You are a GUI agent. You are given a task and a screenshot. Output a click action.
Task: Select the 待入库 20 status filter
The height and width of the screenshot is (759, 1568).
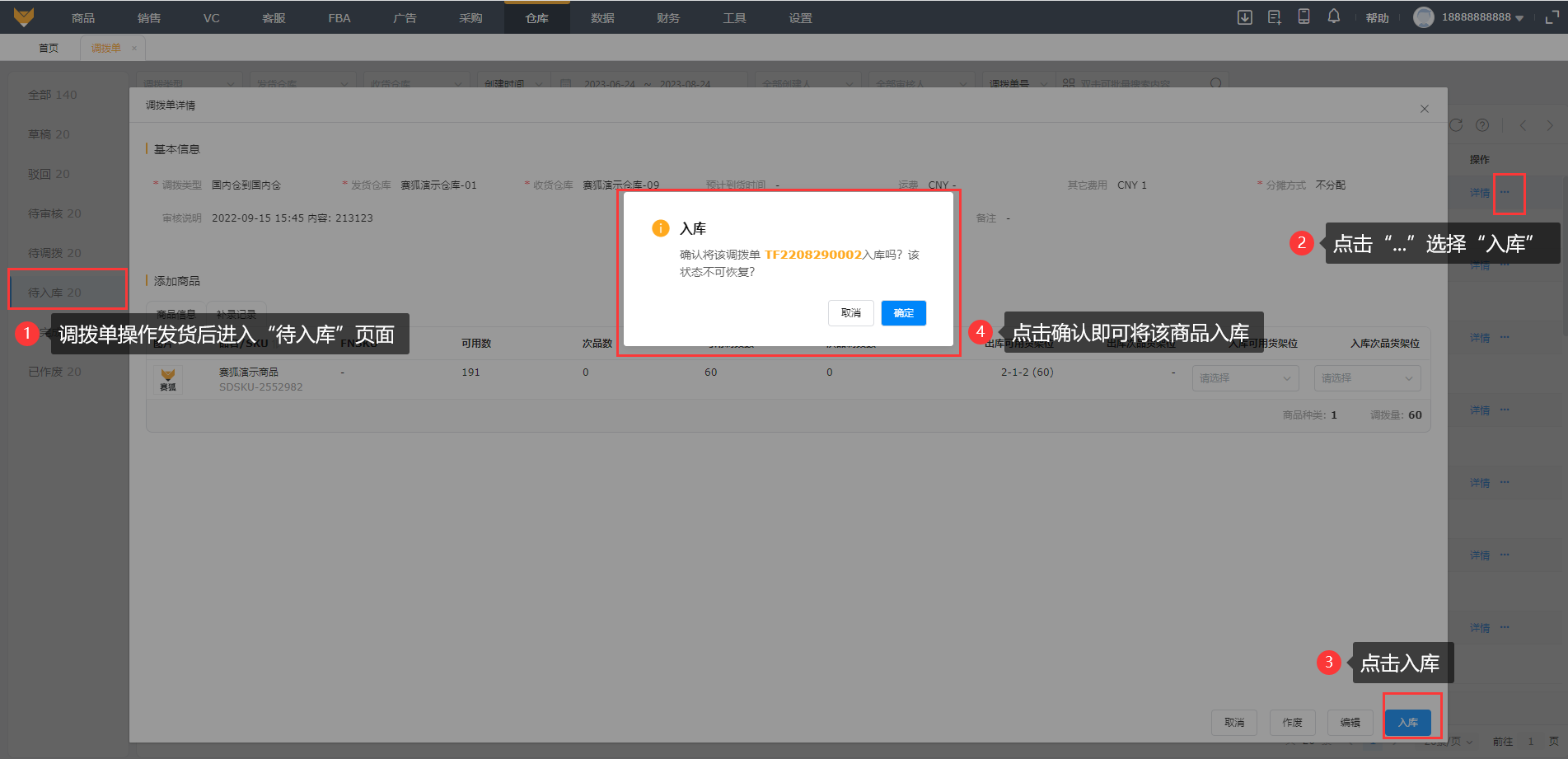point(55,293)
